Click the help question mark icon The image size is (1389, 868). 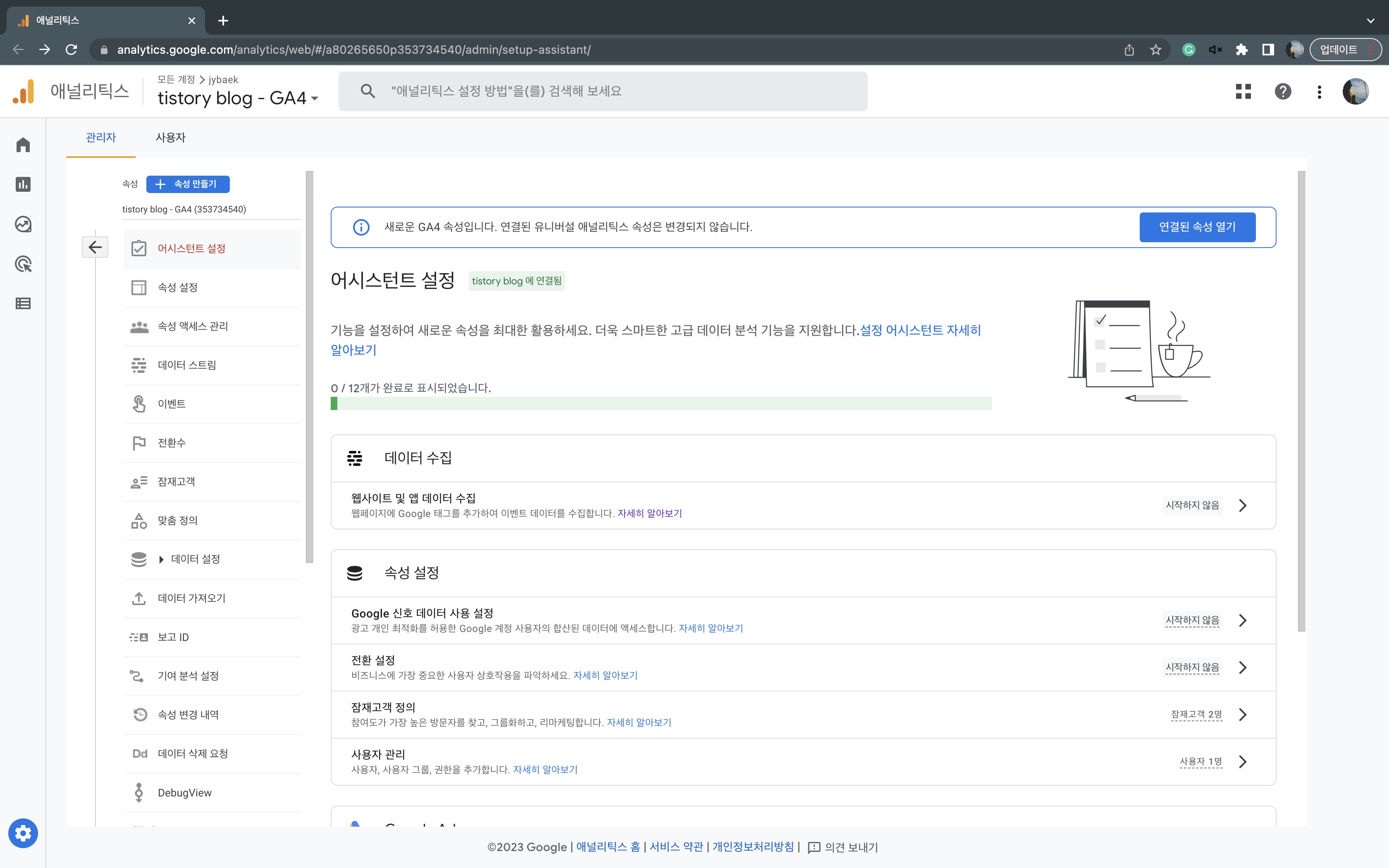[x=1283, y=91]
